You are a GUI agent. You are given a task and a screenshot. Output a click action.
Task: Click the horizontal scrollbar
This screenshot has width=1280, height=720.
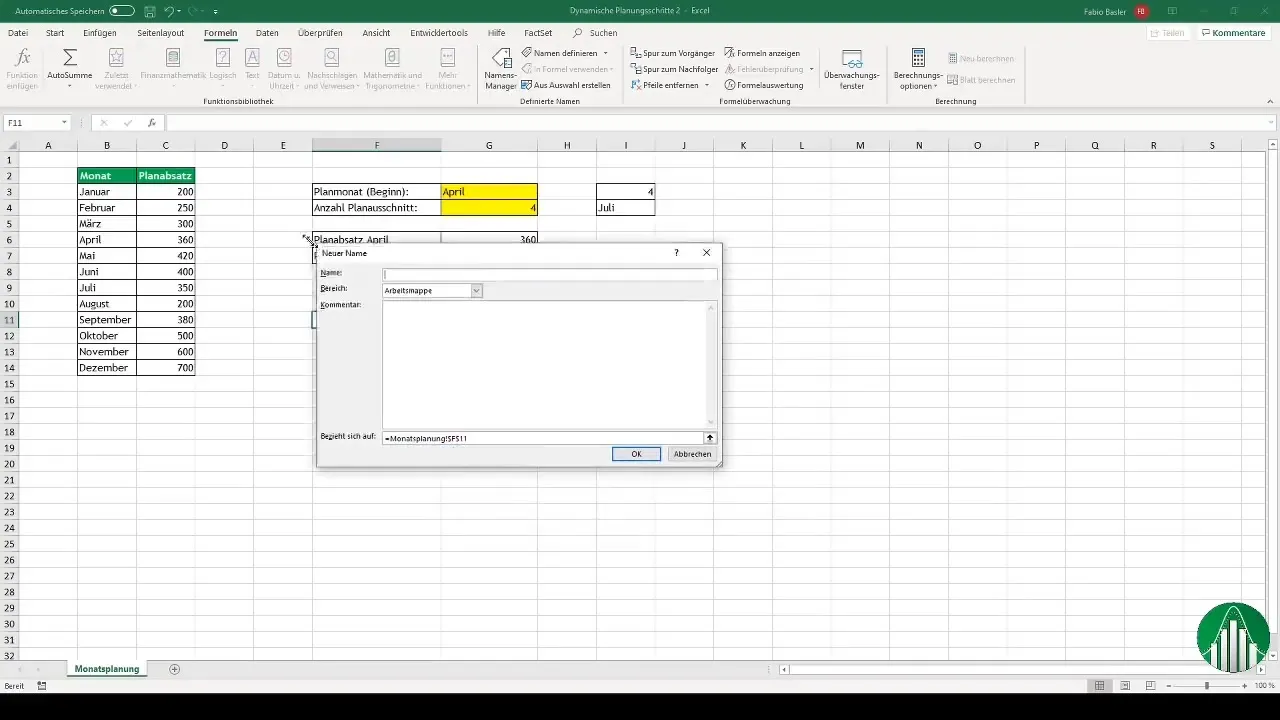[x=1020, y=669]
